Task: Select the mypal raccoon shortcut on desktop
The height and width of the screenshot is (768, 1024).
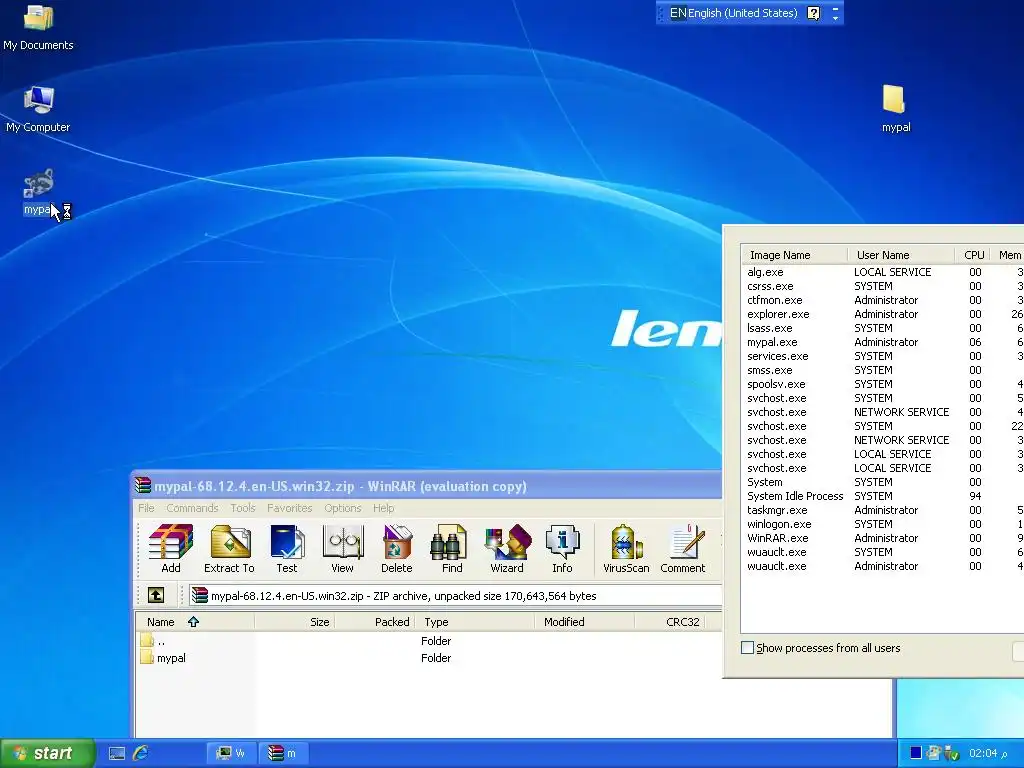Action: 38,192
